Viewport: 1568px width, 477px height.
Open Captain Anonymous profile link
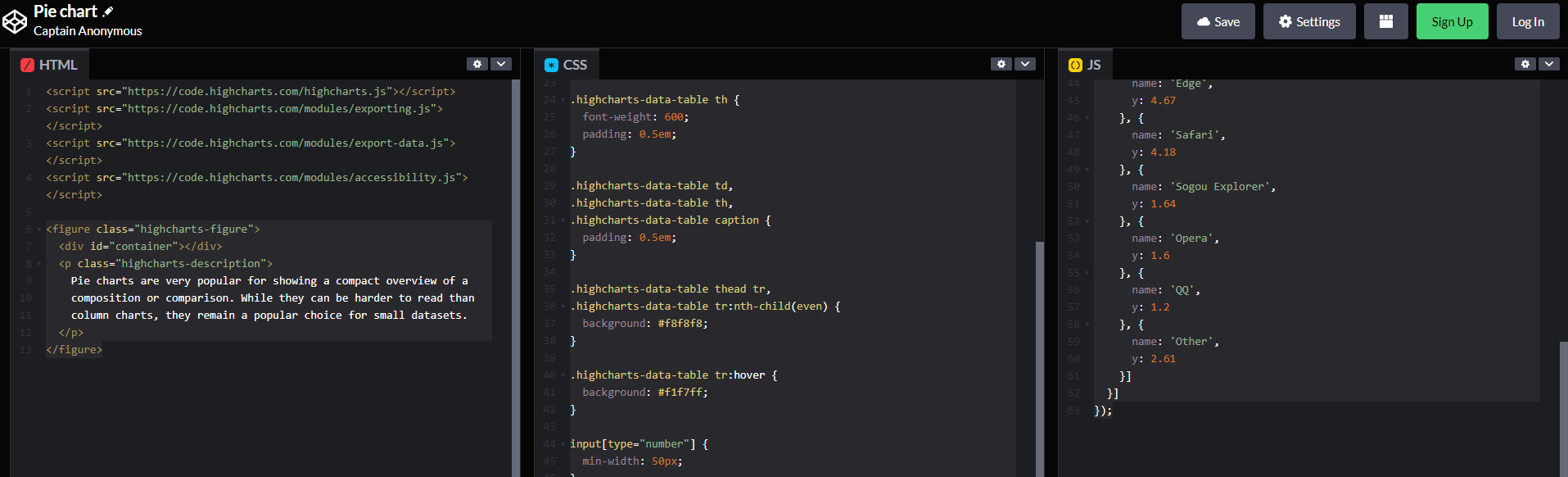click(88, 31)
